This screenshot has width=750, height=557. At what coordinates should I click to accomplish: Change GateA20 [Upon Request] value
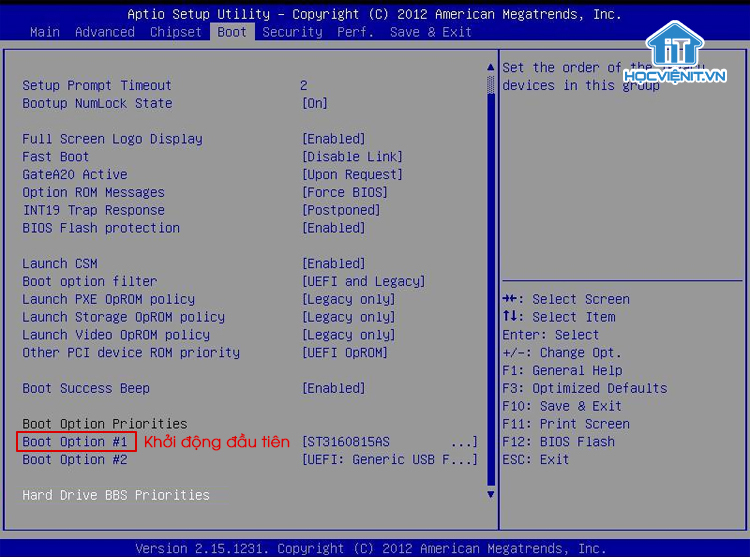click(x=353, y=175)
